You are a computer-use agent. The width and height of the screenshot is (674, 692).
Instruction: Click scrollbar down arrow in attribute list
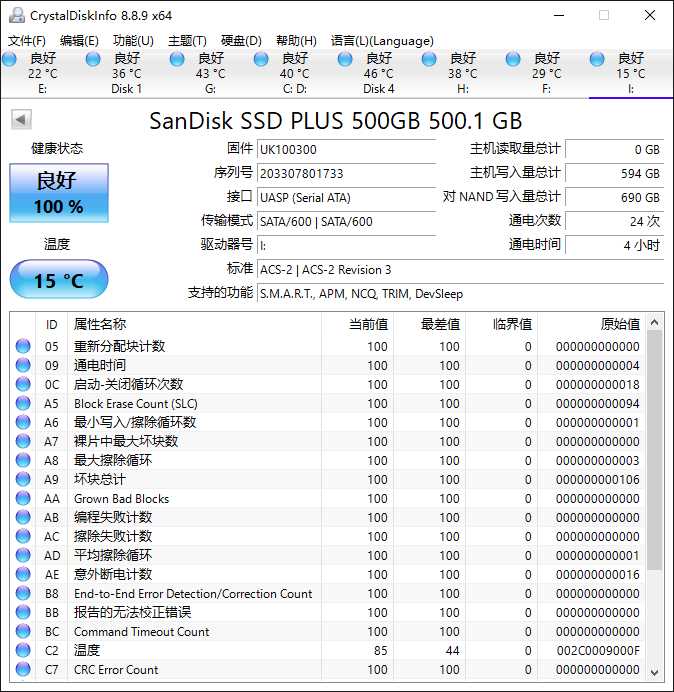(655, 671)
